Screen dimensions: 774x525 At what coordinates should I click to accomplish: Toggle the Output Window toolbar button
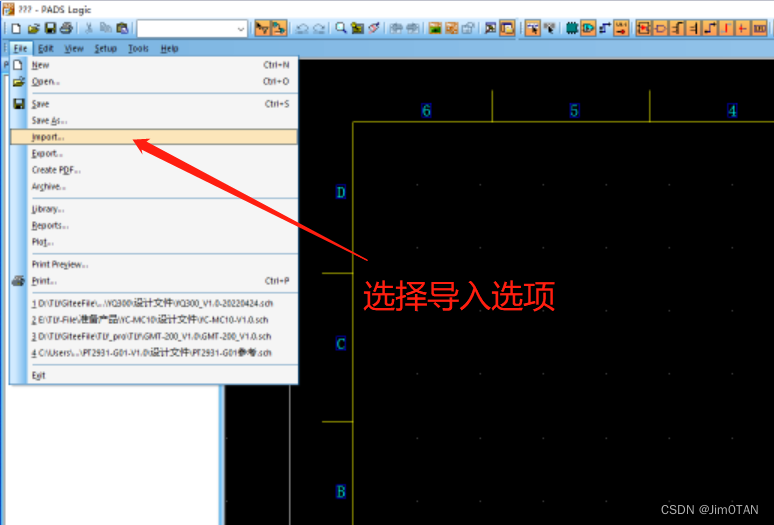pyautogui.click(x=490, y=29)
